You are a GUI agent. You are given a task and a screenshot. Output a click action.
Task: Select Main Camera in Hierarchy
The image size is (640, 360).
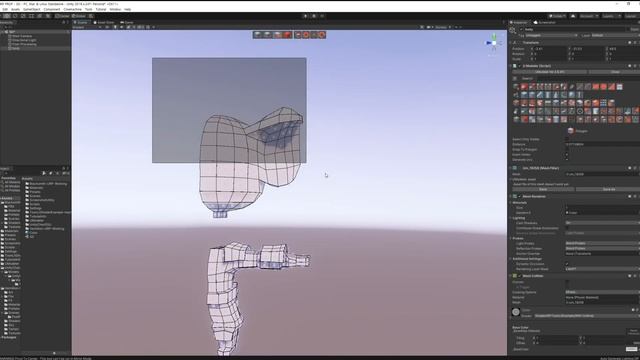(x=22, y=36)
